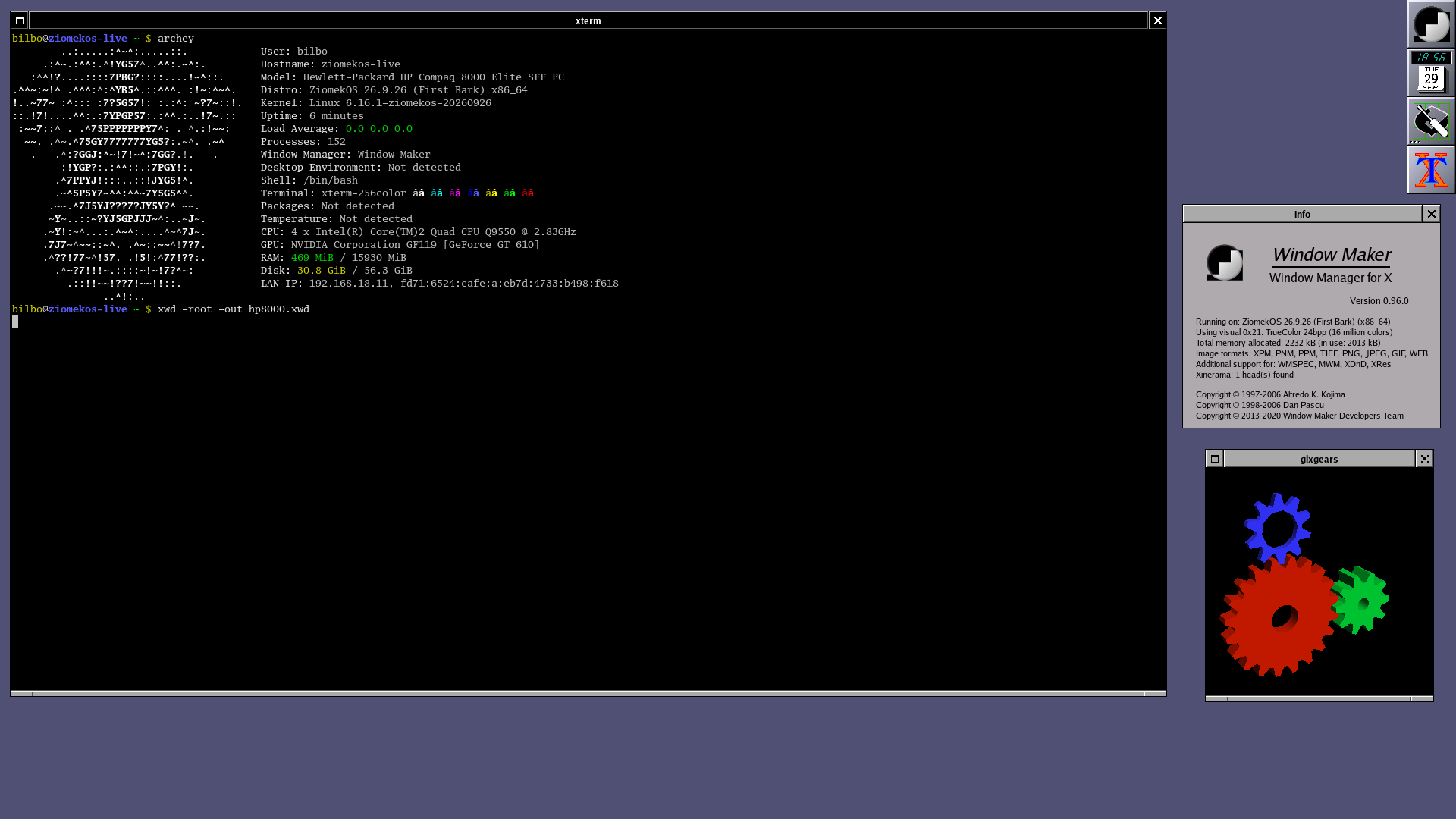1456x819 pixels.
Task: Click the 'archey' command on first prompt
Action: [x=176, y=39]
